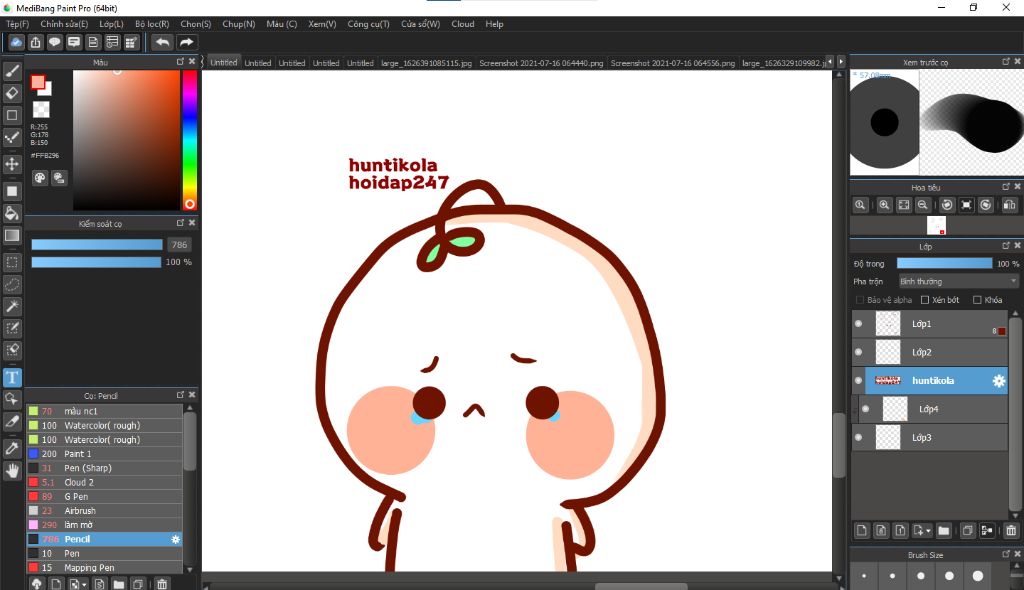Open the Help menu
The height and width of the screenshot is (590, 1024).
[494, 24]
